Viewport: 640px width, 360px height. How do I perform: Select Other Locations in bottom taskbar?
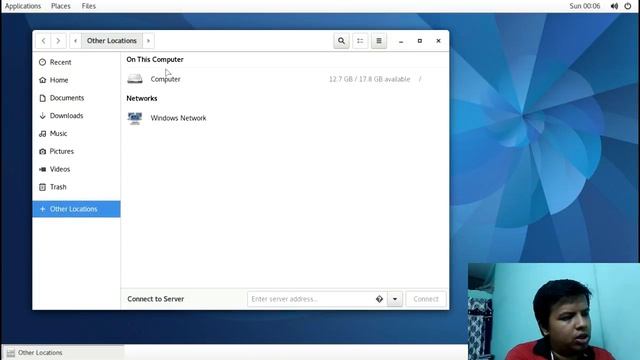(63, 353)
